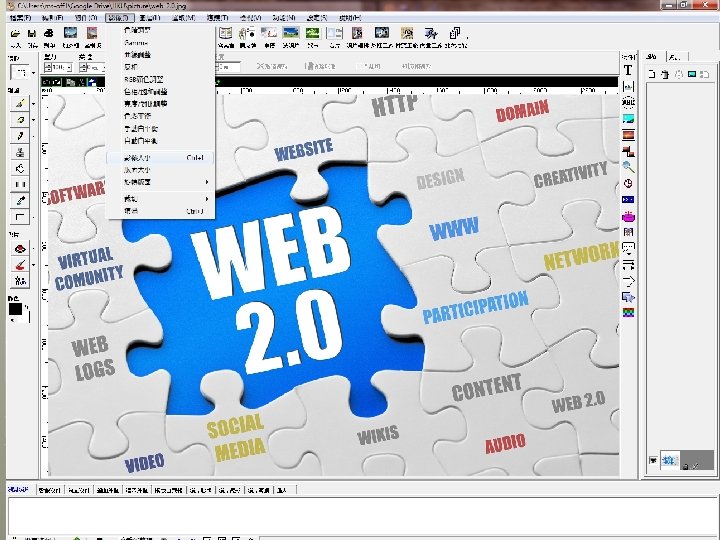Select the paintbrush tool in the left toolbox
Viewport: 720px width, 540px height.
tap(20, 103)
